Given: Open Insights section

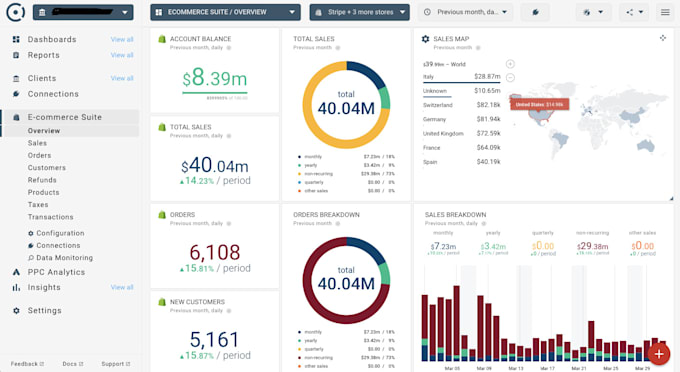Looking at the screenshot, I should click(44, 287).
